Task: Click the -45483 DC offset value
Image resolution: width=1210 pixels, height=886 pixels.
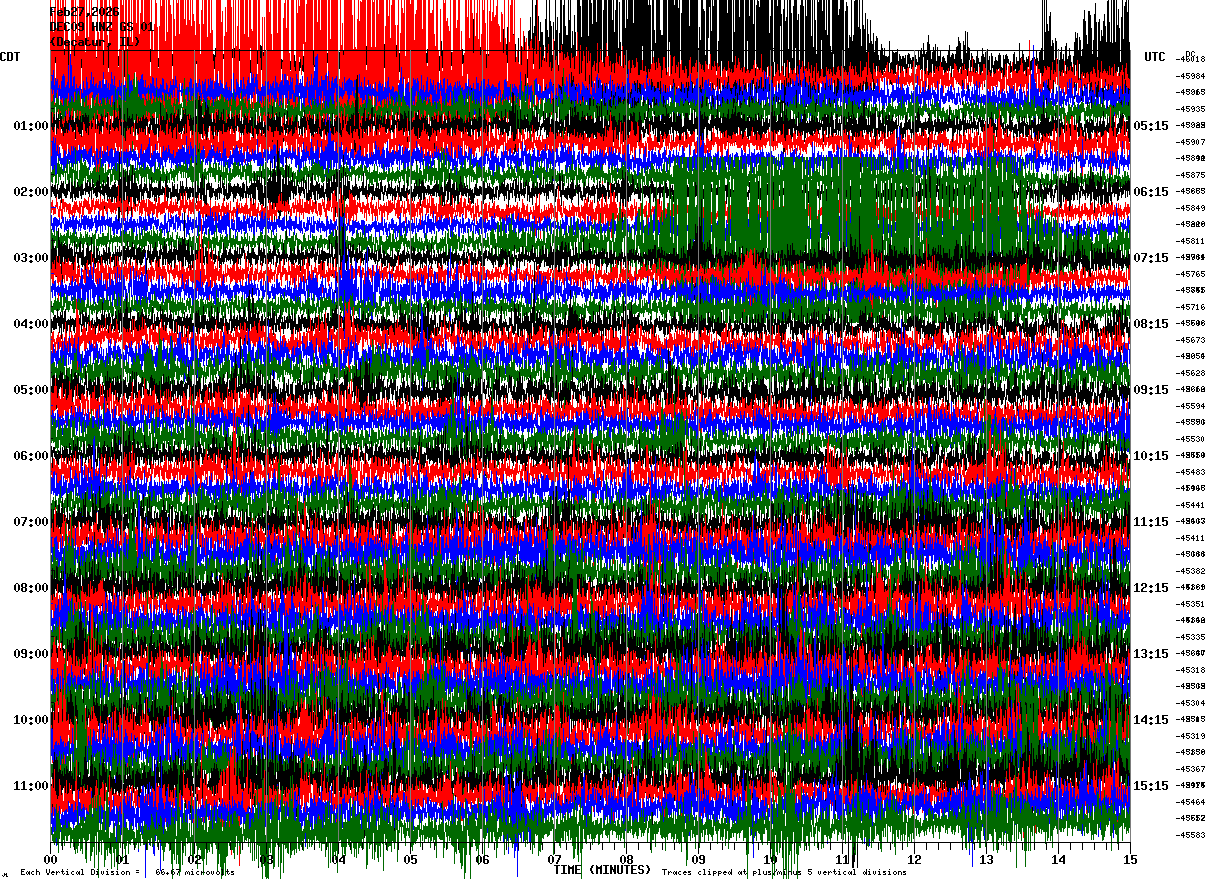Action: (x=1192, y=472)
